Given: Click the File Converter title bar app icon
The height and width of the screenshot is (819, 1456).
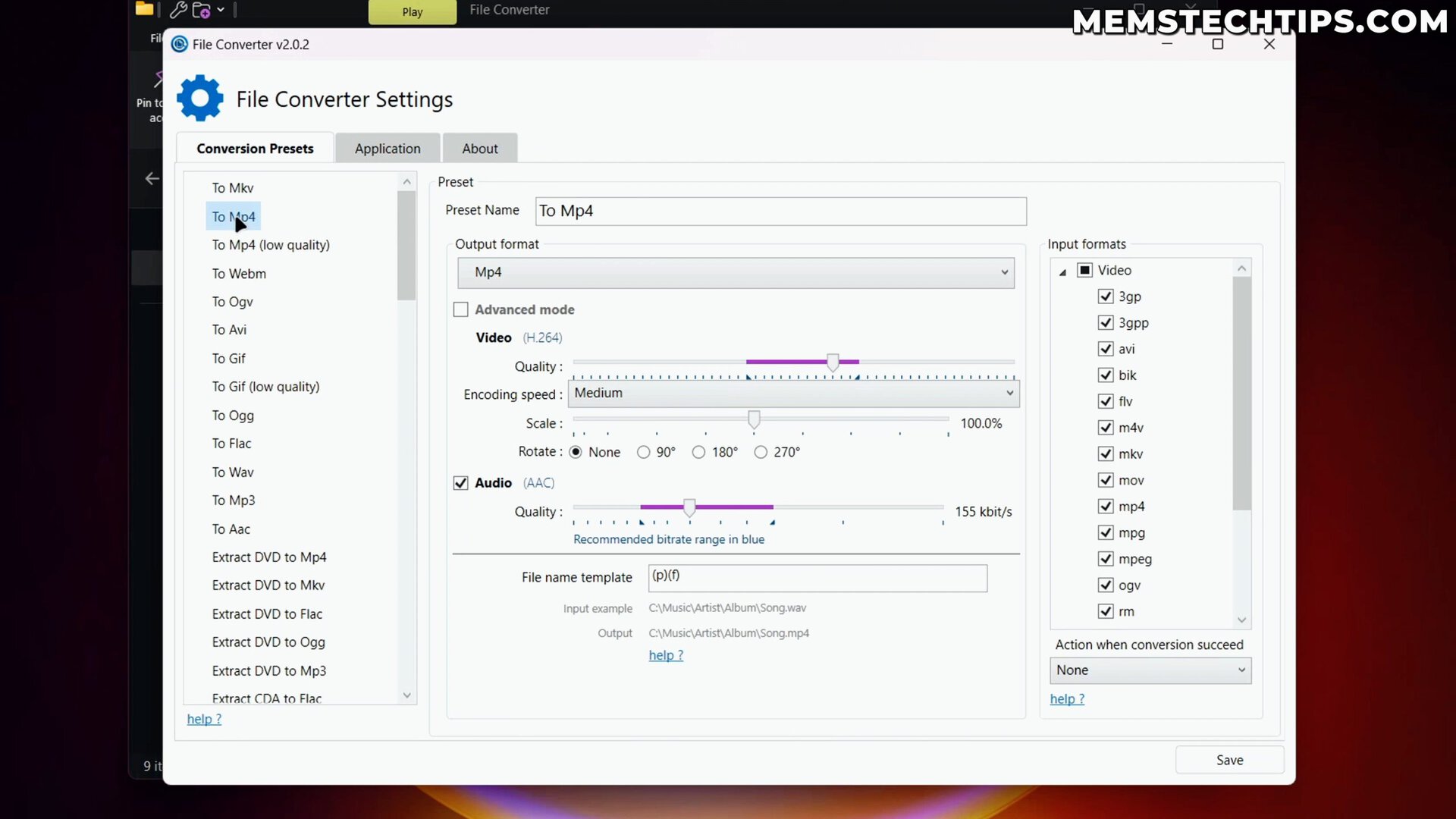Looking at the screenshot, I should [180, 44].
